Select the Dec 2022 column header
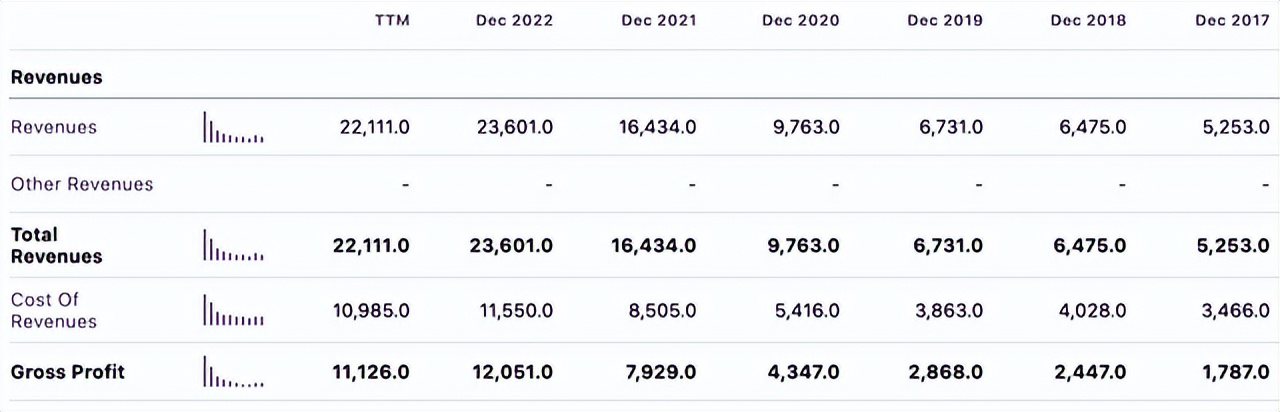The image size is (1280, 412). [514, 21]
